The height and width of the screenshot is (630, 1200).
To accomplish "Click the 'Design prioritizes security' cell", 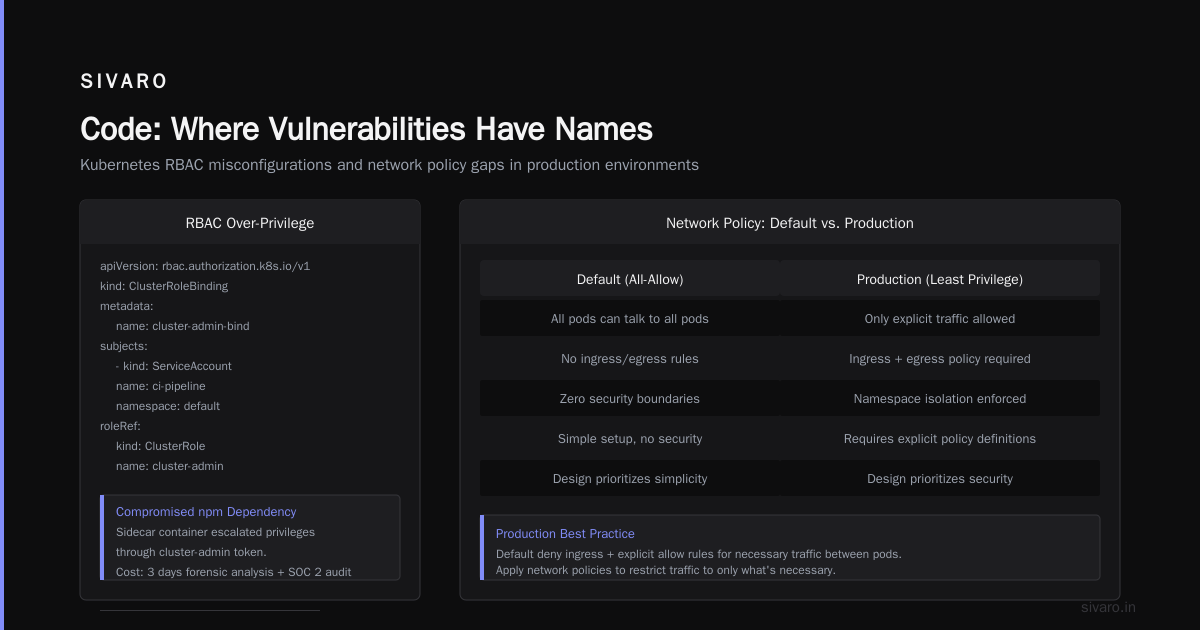I will 940,479.
